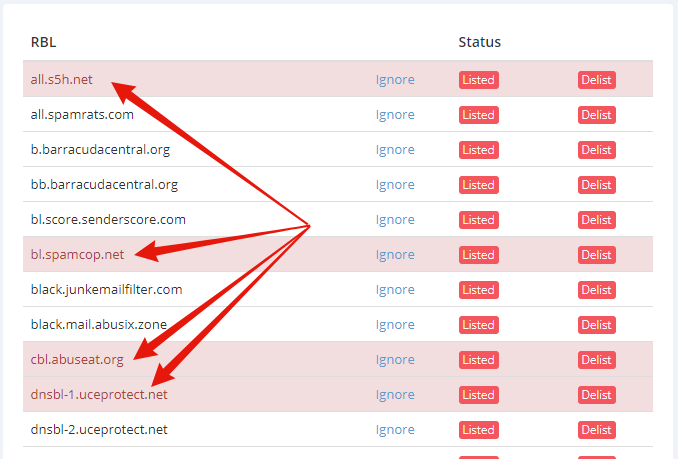Click the RBL column header
The height and width of the screenshot is (459, 678).
[x=43, y=42]
